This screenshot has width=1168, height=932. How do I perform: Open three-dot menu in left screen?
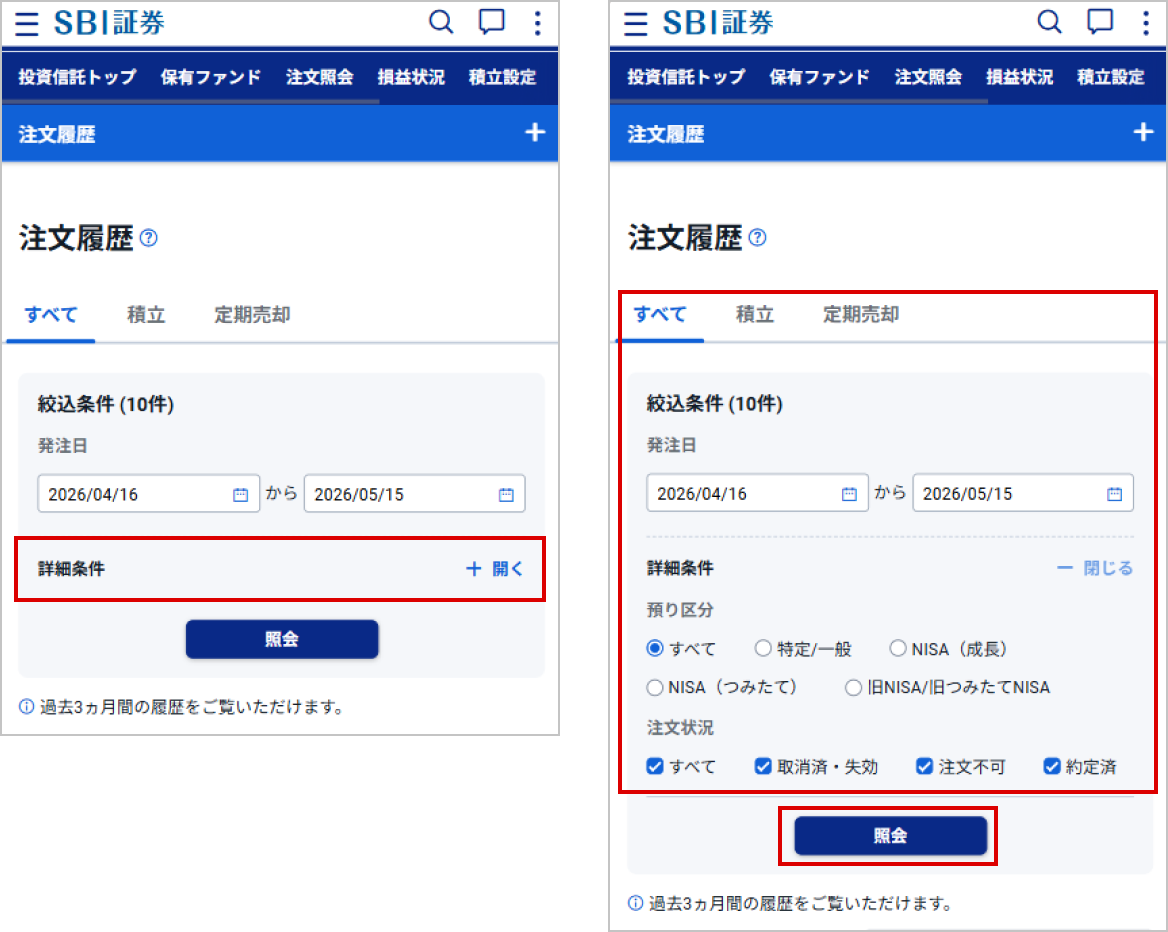(537, 23)
